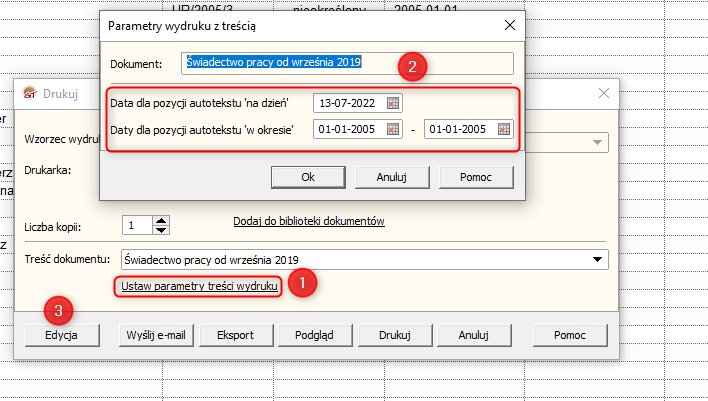Click the Dokument name input field
Image resolution: width=708 pixels, height=401 pixels.
click(x=347, y=63)
